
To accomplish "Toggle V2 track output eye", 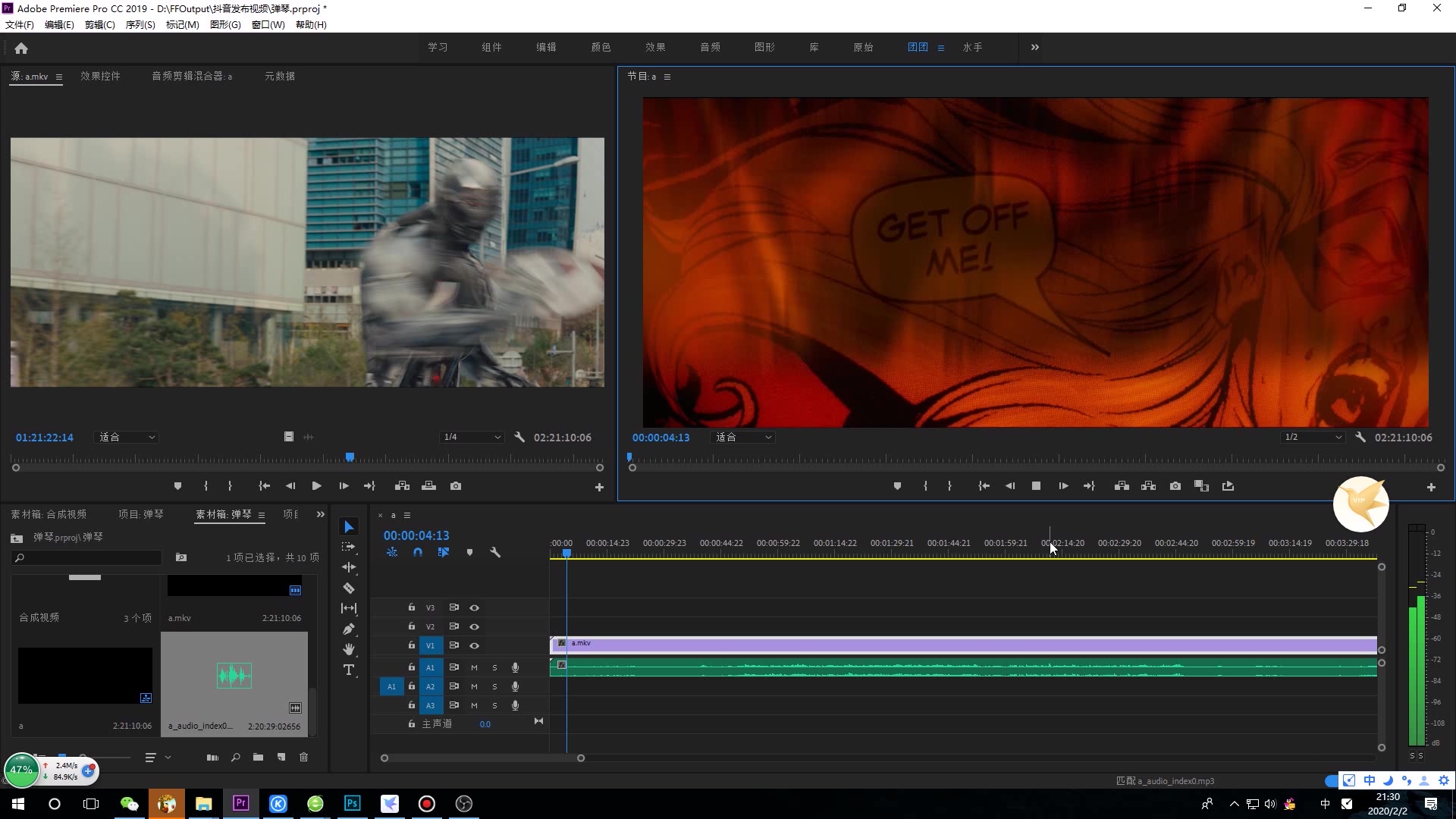I will pyautogui.click(x=475, y=626).
